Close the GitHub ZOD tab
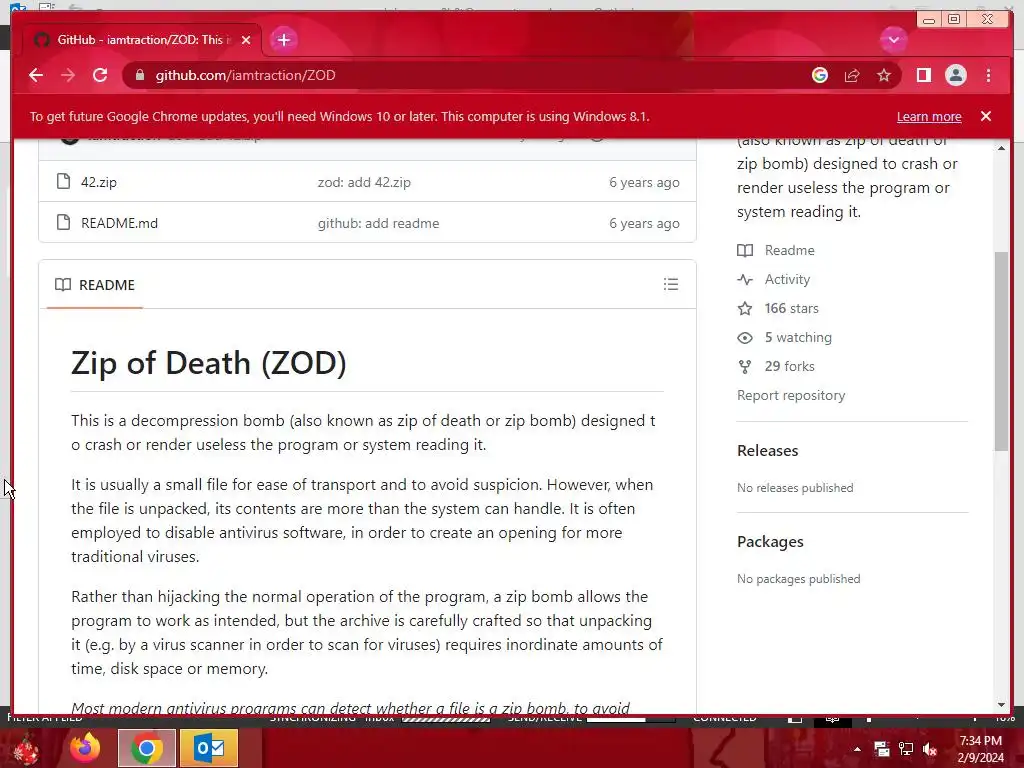1024x768 pixels. point(246,40)
